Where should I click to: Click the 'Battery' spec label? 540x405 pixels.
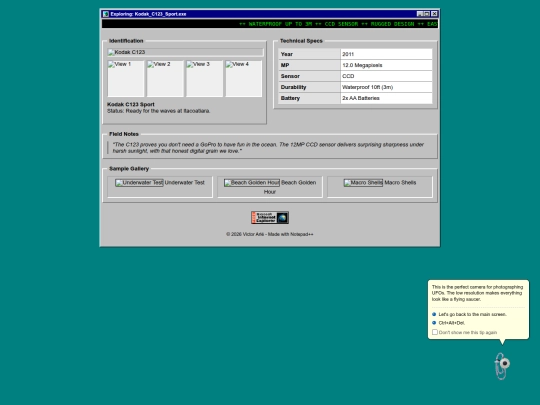pos(290,98)
